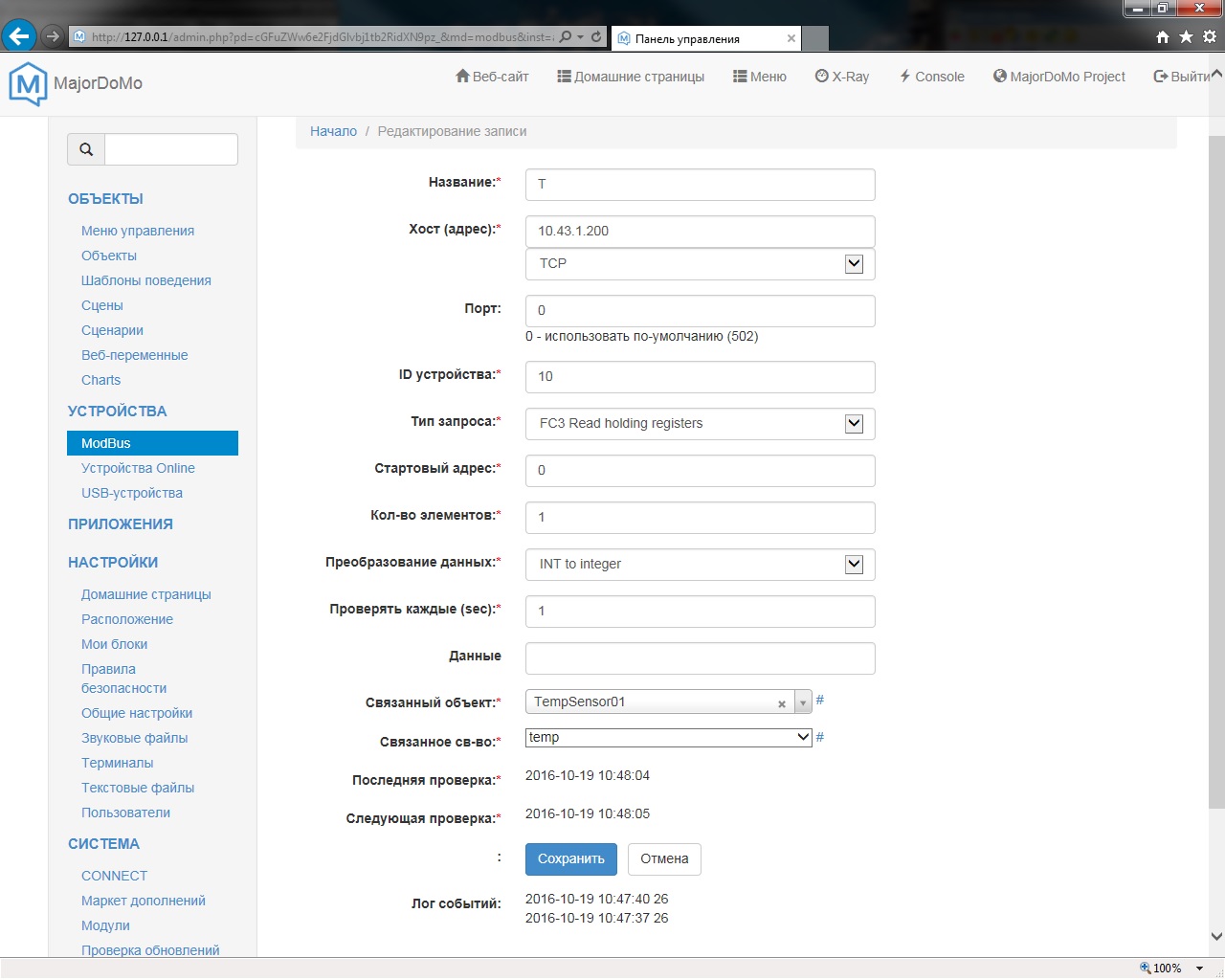Click the MajorDoMo logo icon
1225x980 pixels.
(28, 83)
